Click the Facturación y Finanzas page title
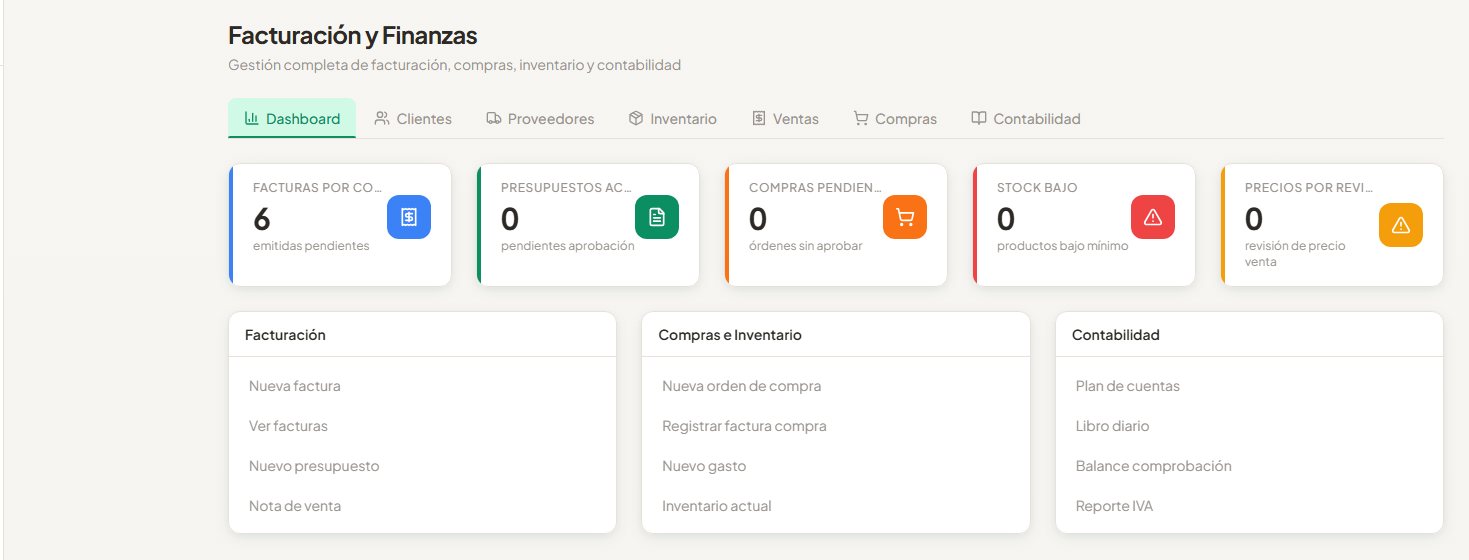 pyautogui.click(x=353, y=36)
